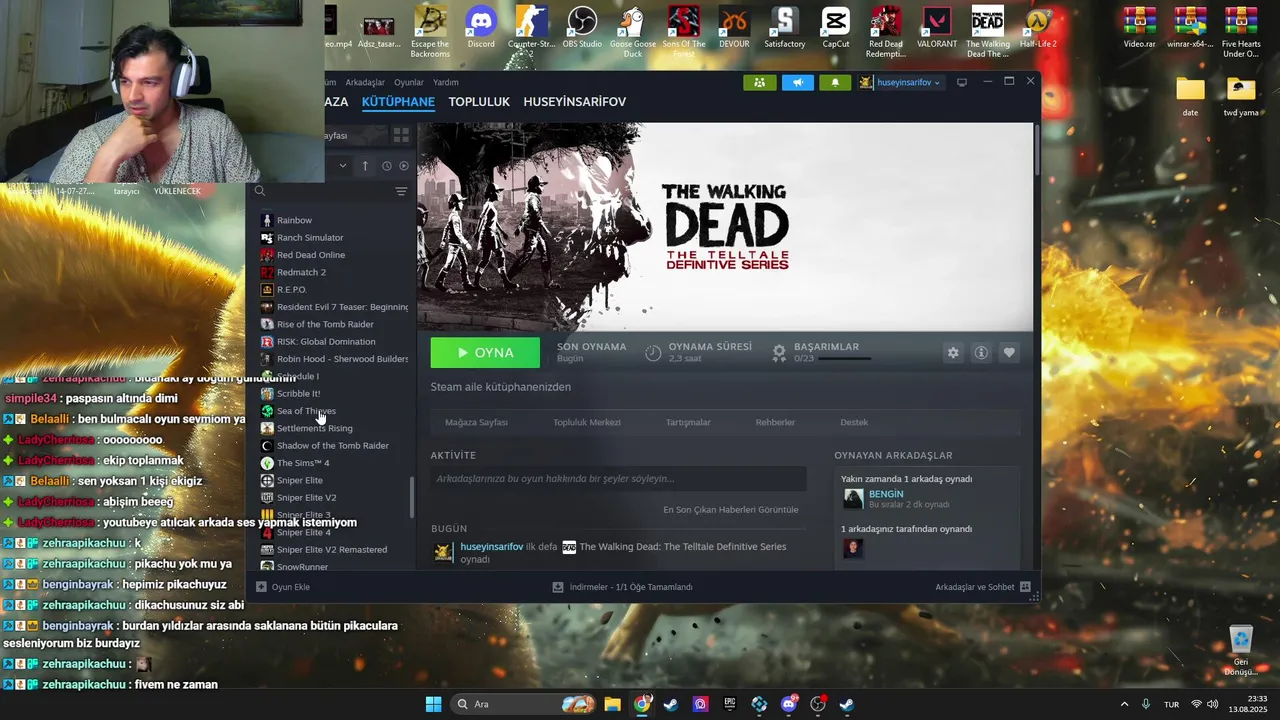Open Chrome from taskbar
The height and width of the screenshot is (720, 1280).
pos(642,704)
